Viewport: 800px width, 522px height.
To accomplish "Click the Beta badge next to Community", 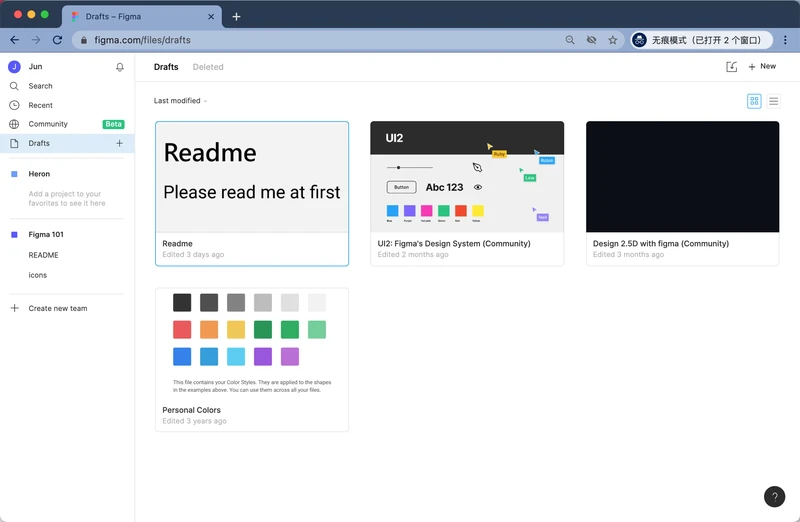I will point(113,124).
